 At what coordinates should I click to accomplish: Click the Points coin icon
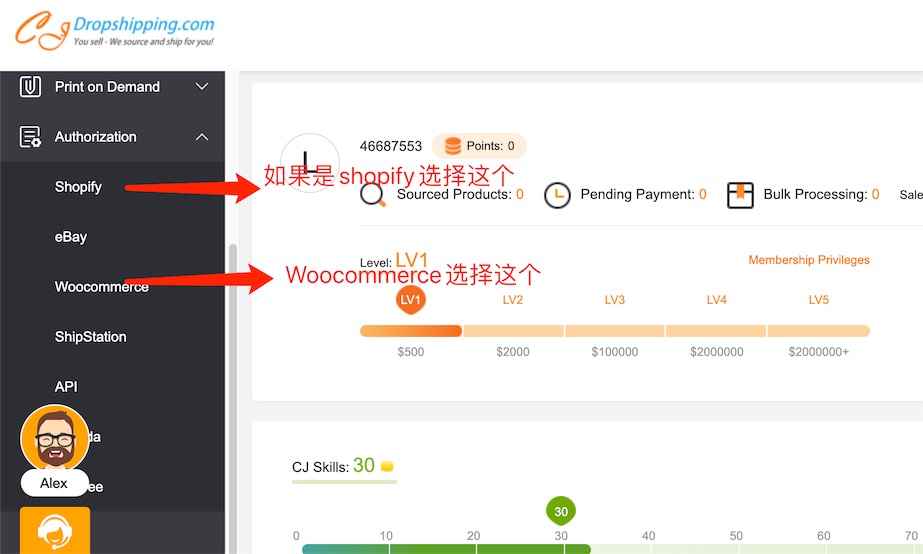point(453,146)
